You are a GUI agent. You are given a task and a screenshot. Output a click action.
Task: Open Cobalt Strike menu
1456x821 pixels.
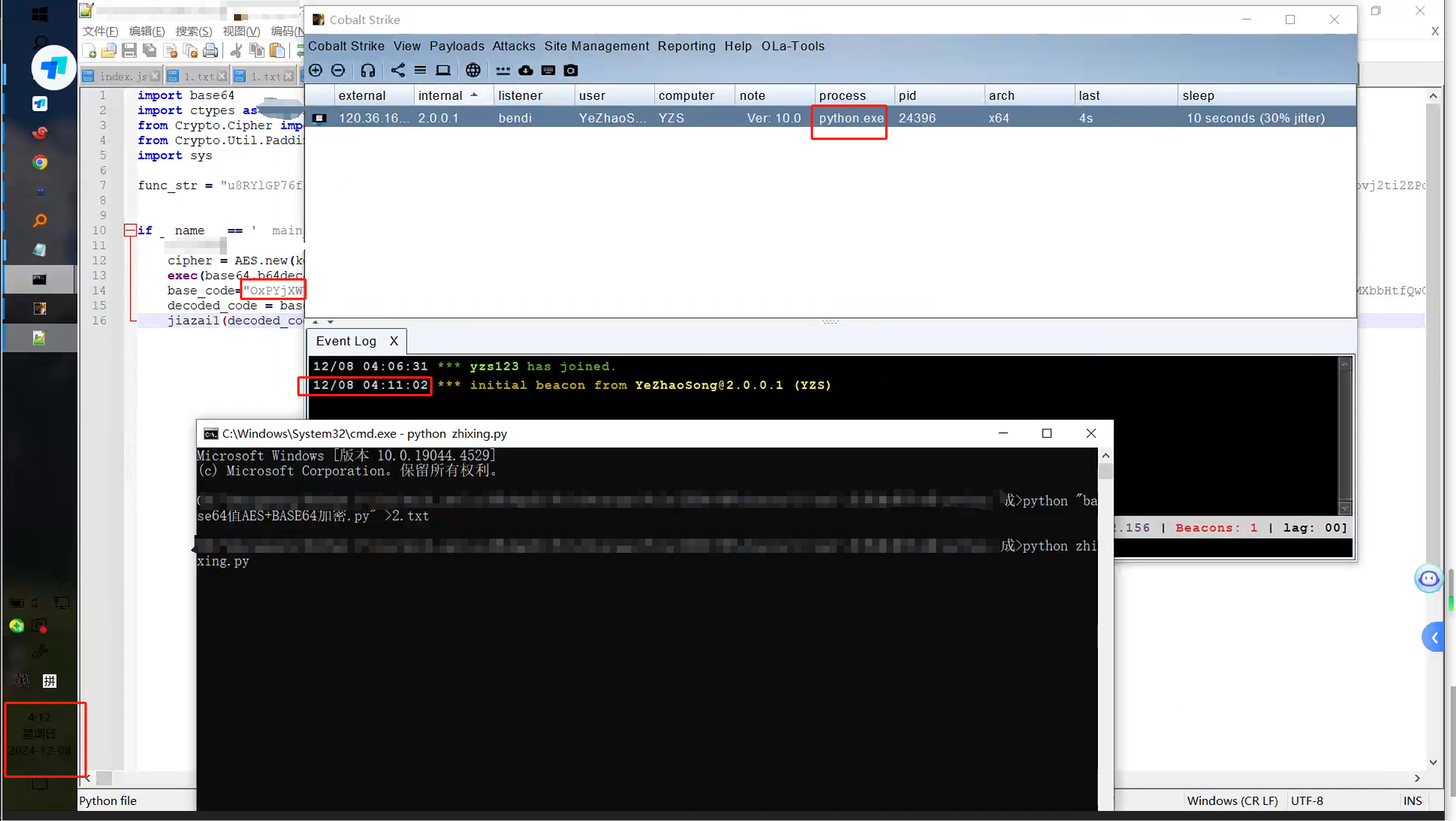point(346,46)
